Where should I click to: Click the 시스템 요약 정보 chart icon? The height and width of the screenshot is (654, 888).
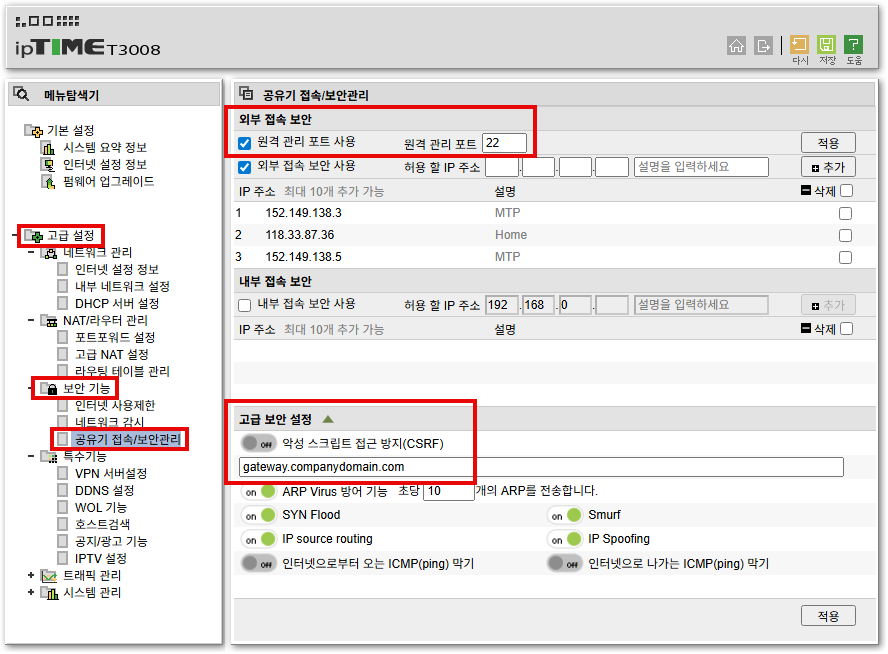pos(49,148)
